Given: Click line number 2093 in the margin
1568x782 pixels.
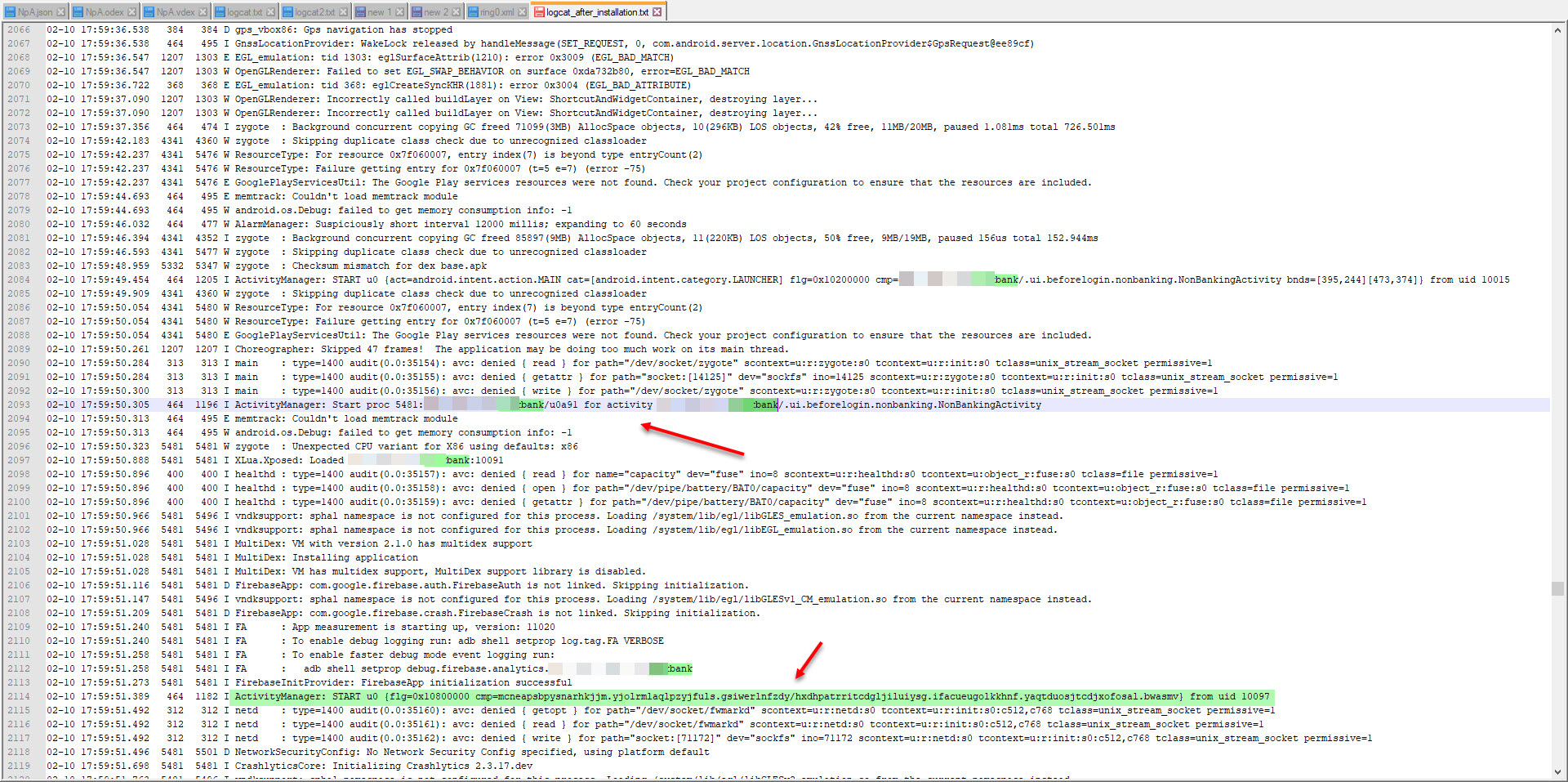Looking at the screenshot, I should pyautogui.click(x=19, y=404).
